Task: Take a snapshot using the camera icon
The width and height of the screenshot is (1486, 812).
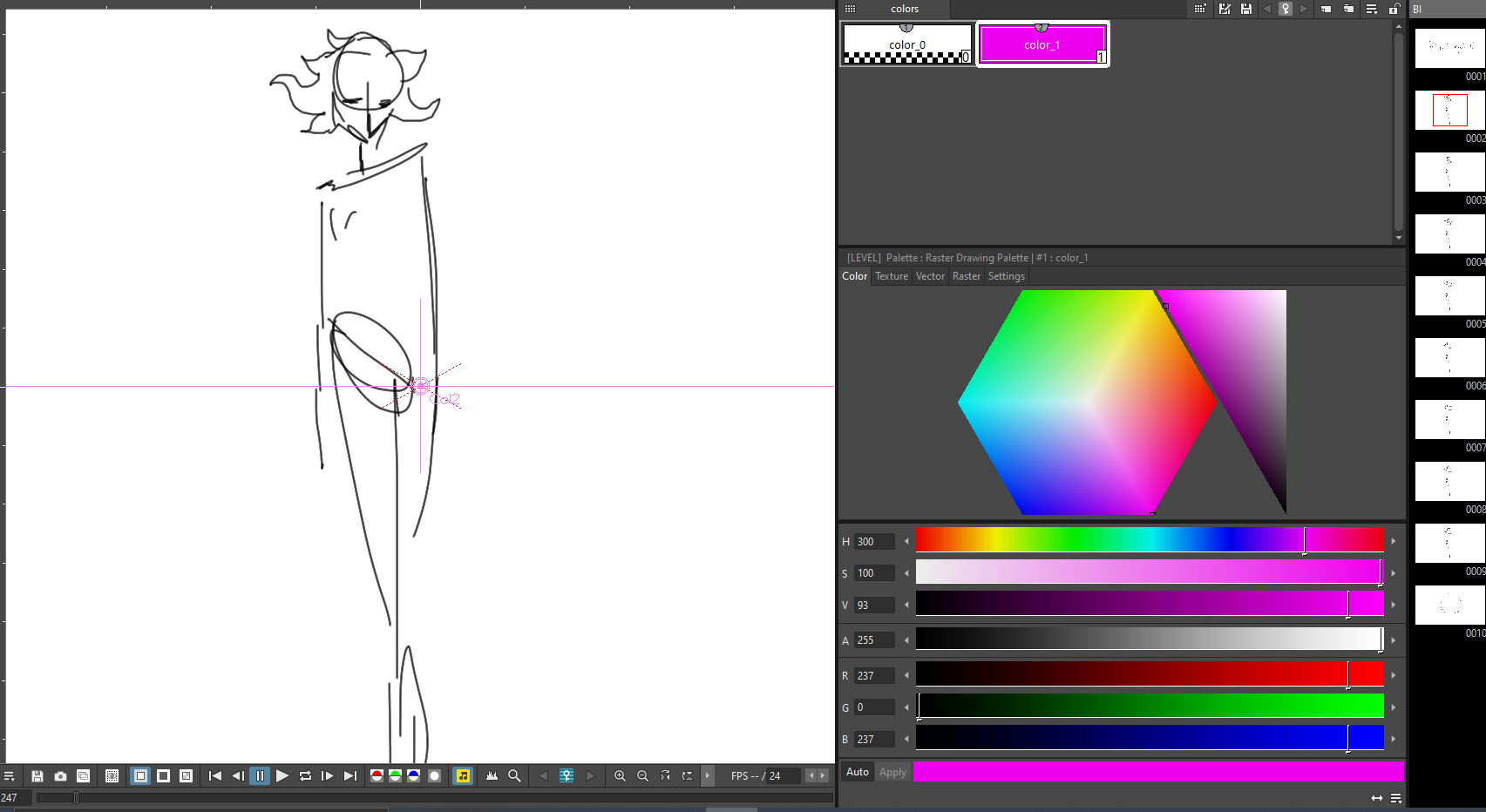Action: coord(59,775)
